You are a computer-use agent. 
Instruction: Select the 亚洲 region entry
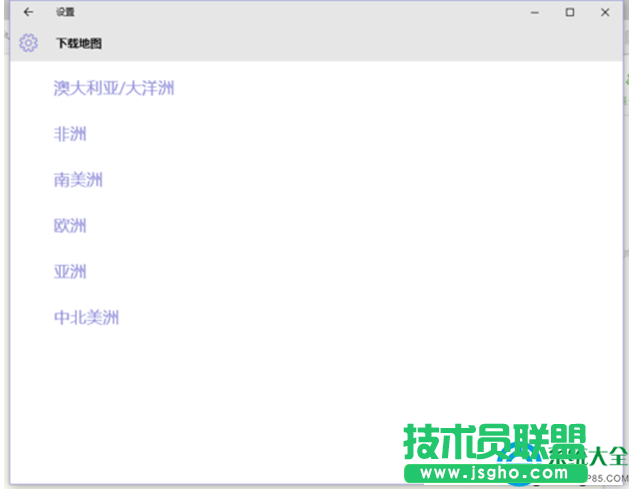70,272
